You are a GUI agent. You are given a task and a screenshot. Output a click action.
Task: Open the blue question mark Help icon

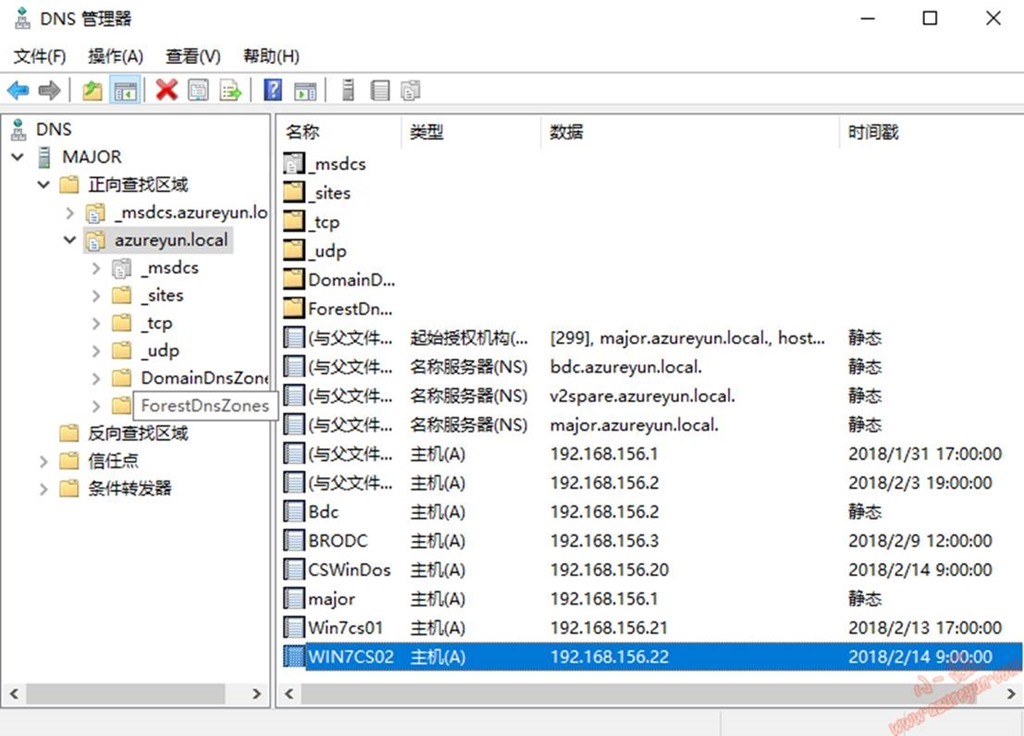(x=273, y=90)
